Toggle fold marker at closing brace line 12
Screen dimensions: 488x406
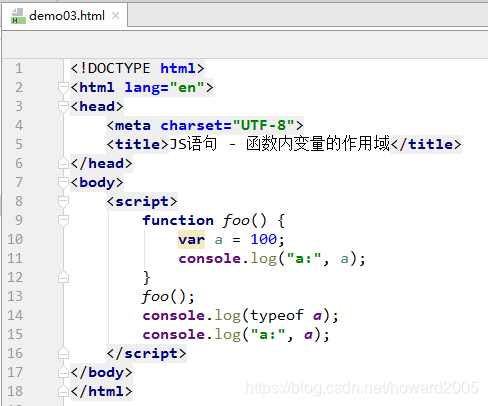click(x=63, y=278)
